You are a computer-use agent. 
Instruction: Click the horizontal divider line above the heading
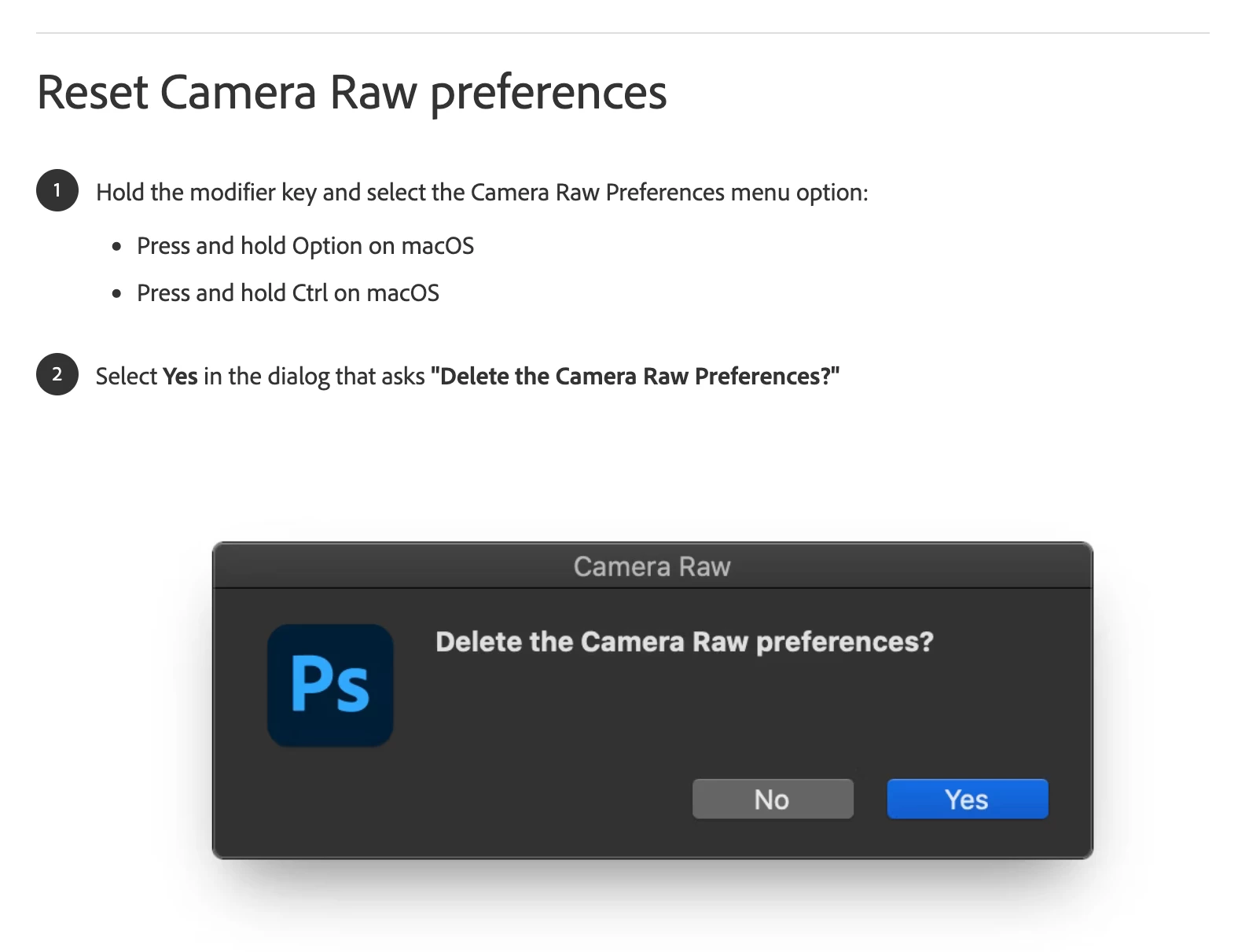point(623,33)
